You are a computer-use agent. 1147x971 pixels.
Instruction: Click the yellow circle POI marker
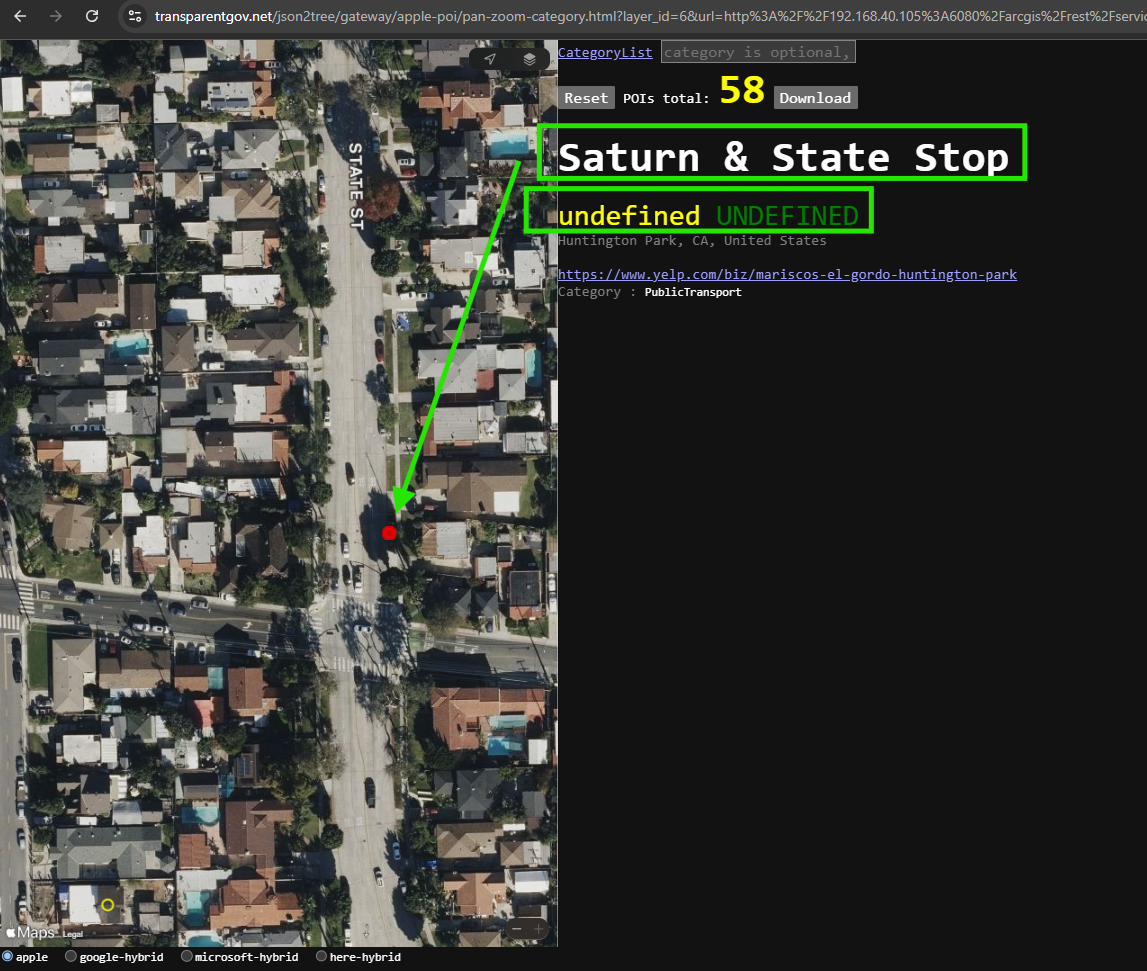coord(108,905)
